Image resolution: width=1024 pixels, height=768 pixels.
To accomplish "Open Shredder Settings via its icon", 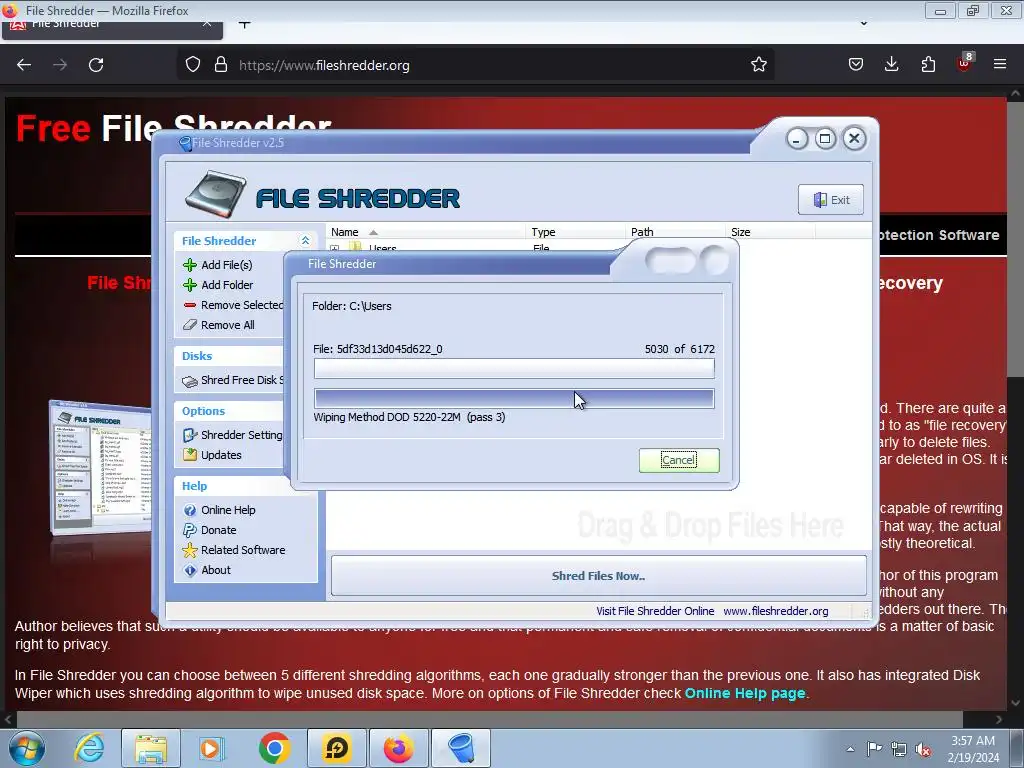I will coord(190,435).
